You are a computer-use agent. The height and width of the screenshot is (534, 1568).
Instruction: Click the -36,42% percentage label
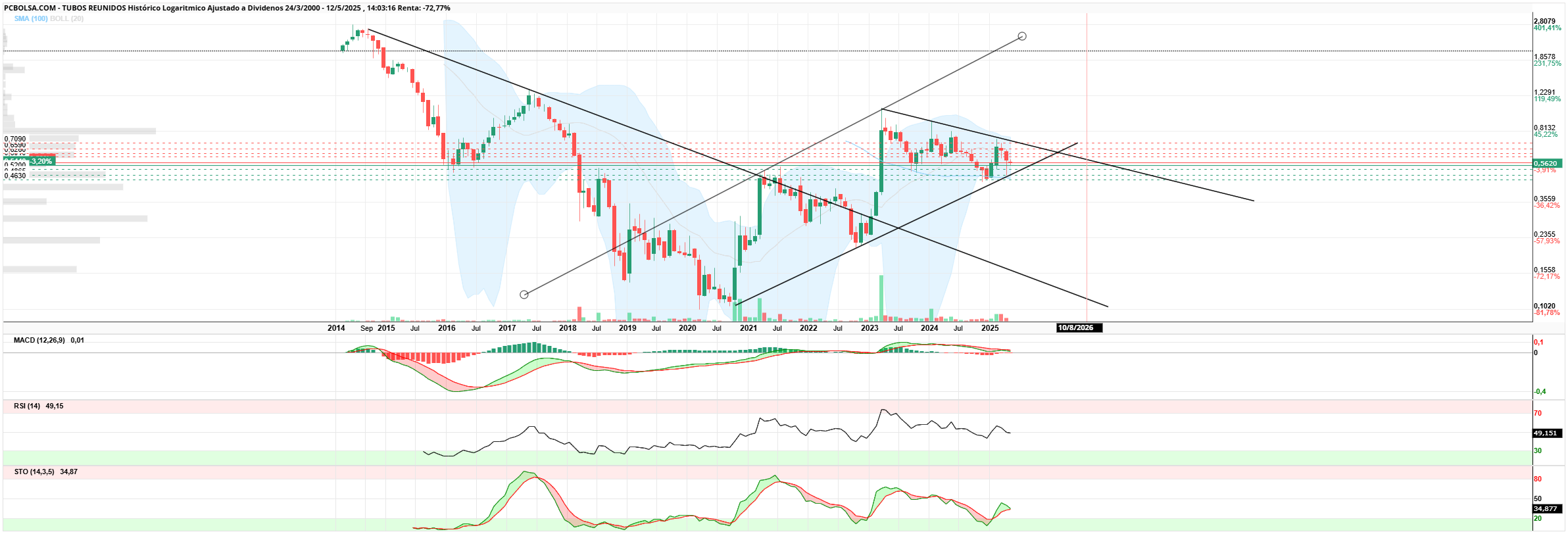1547,205
